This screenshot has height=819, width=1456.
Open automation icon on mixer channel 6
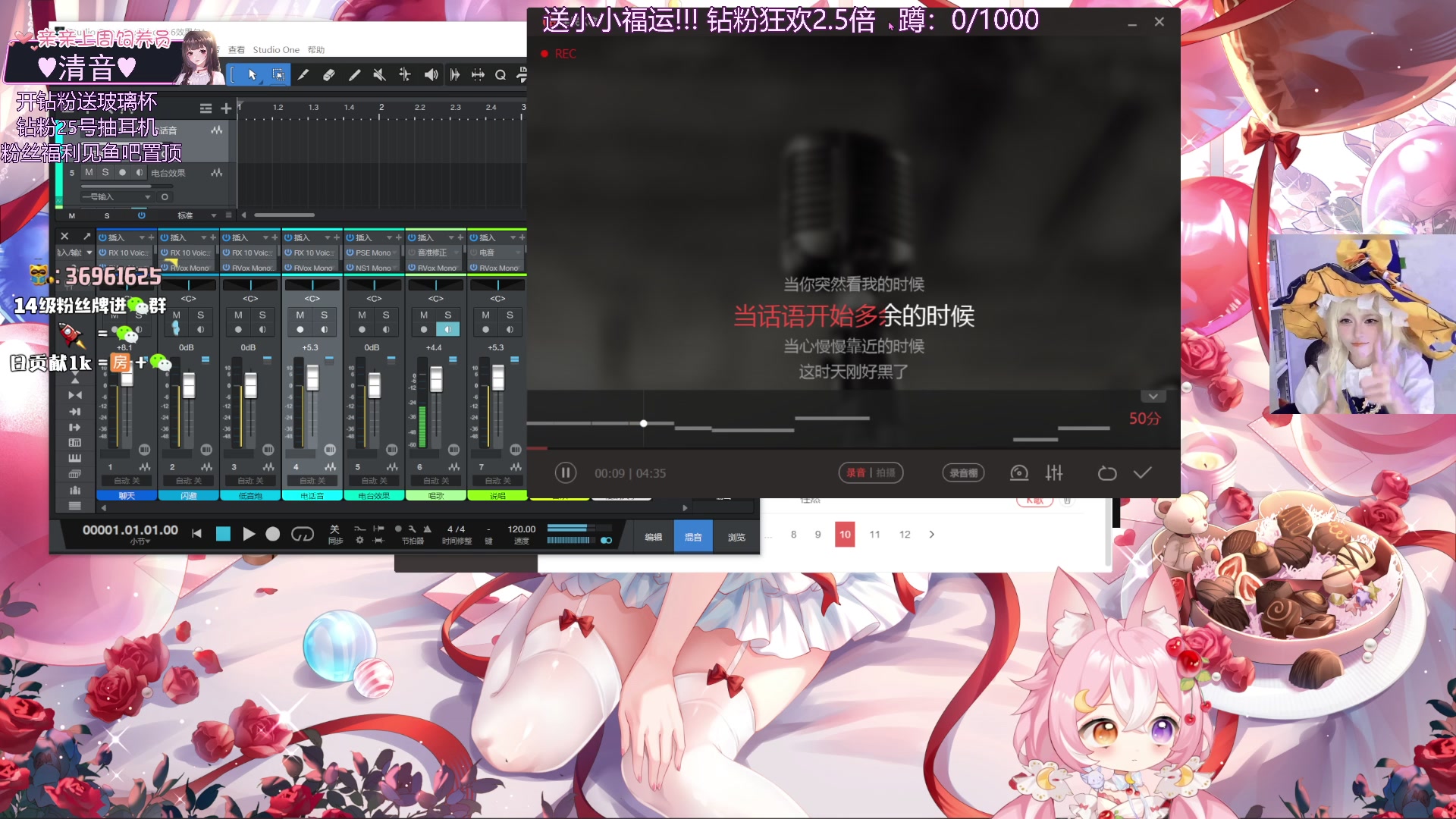point(453,467)
